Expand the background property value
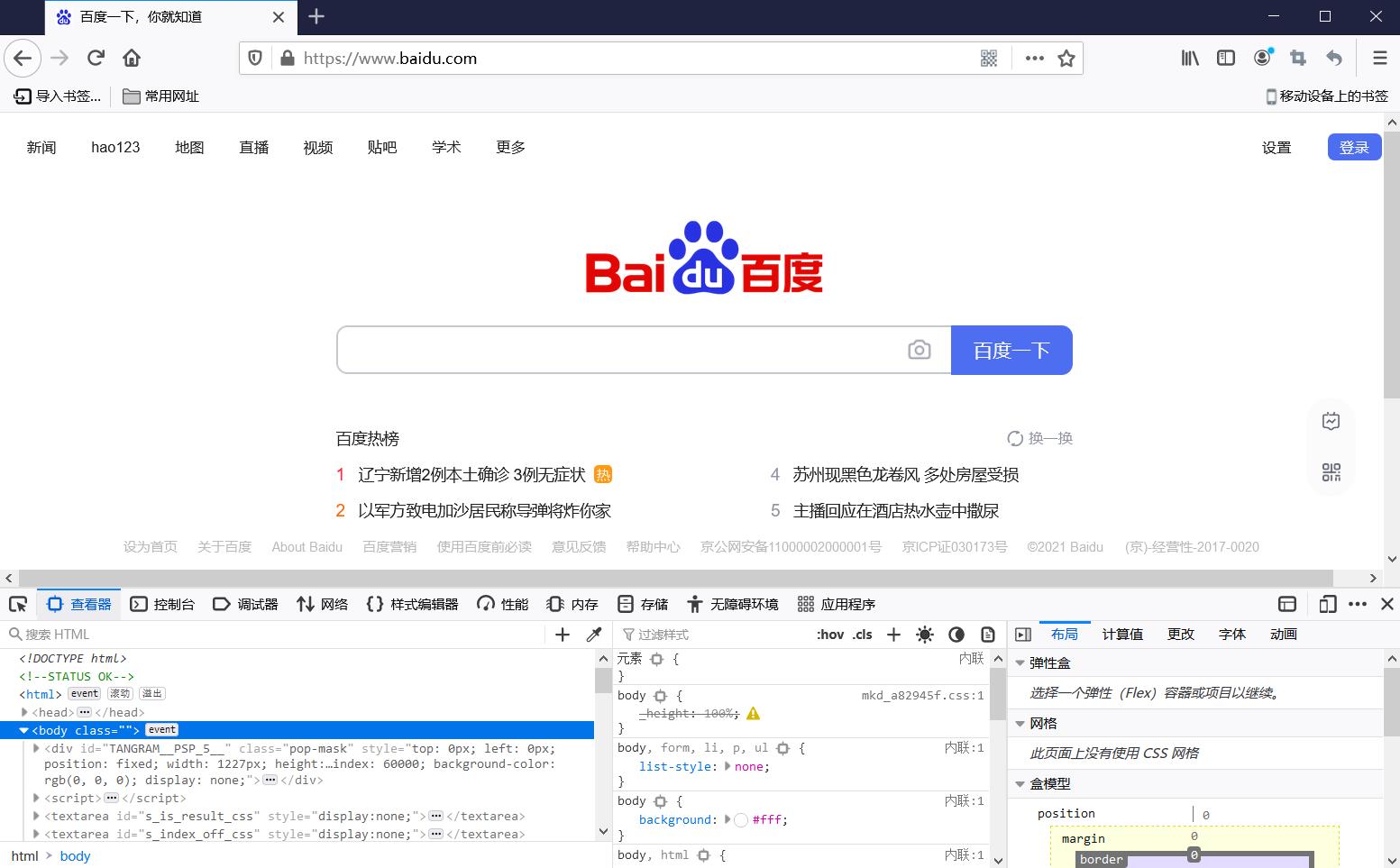Screen dimensions: 1400x868 point(728,819)
